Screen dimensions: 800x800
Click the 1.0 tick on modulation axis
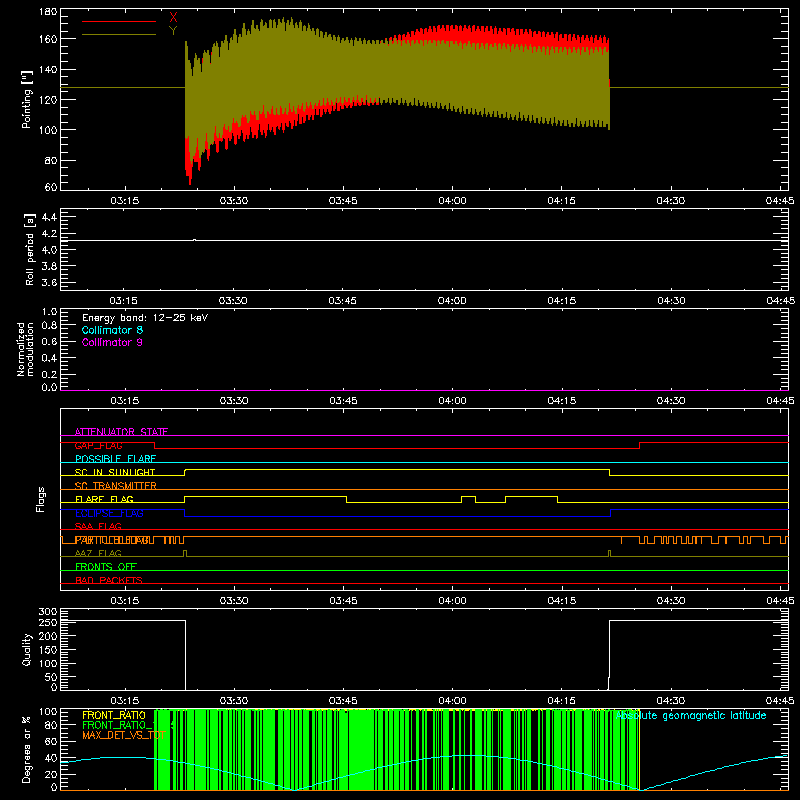pyautogui.click(x=49, y=312)
